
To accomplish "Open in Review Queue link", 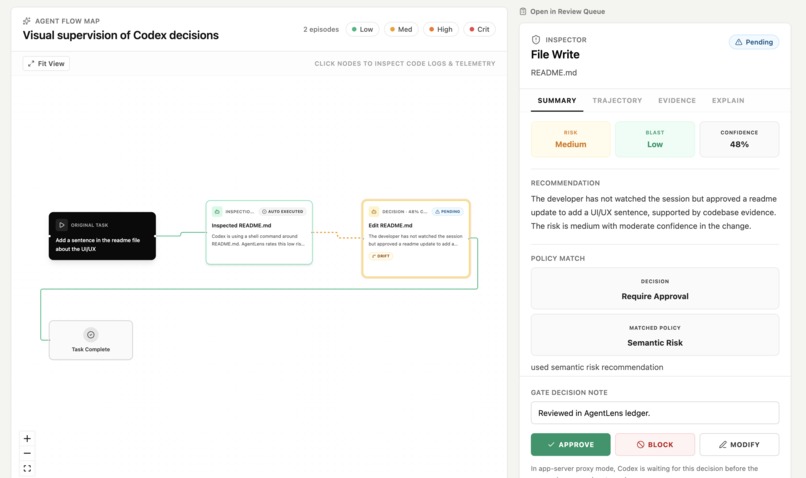I will pyautogui.click(x=567, y=11).
